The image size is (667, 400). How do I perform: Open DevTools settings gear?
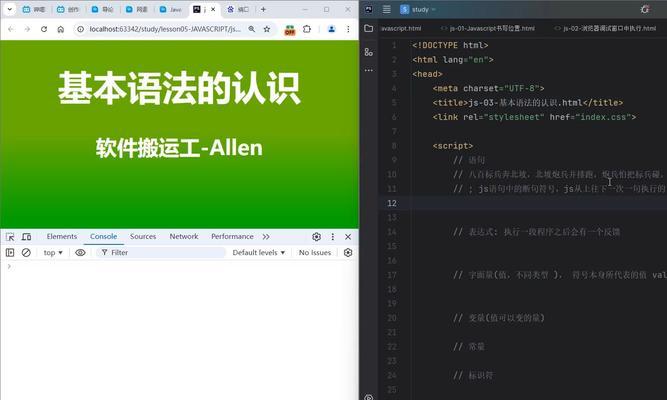(x=316, y=237)
